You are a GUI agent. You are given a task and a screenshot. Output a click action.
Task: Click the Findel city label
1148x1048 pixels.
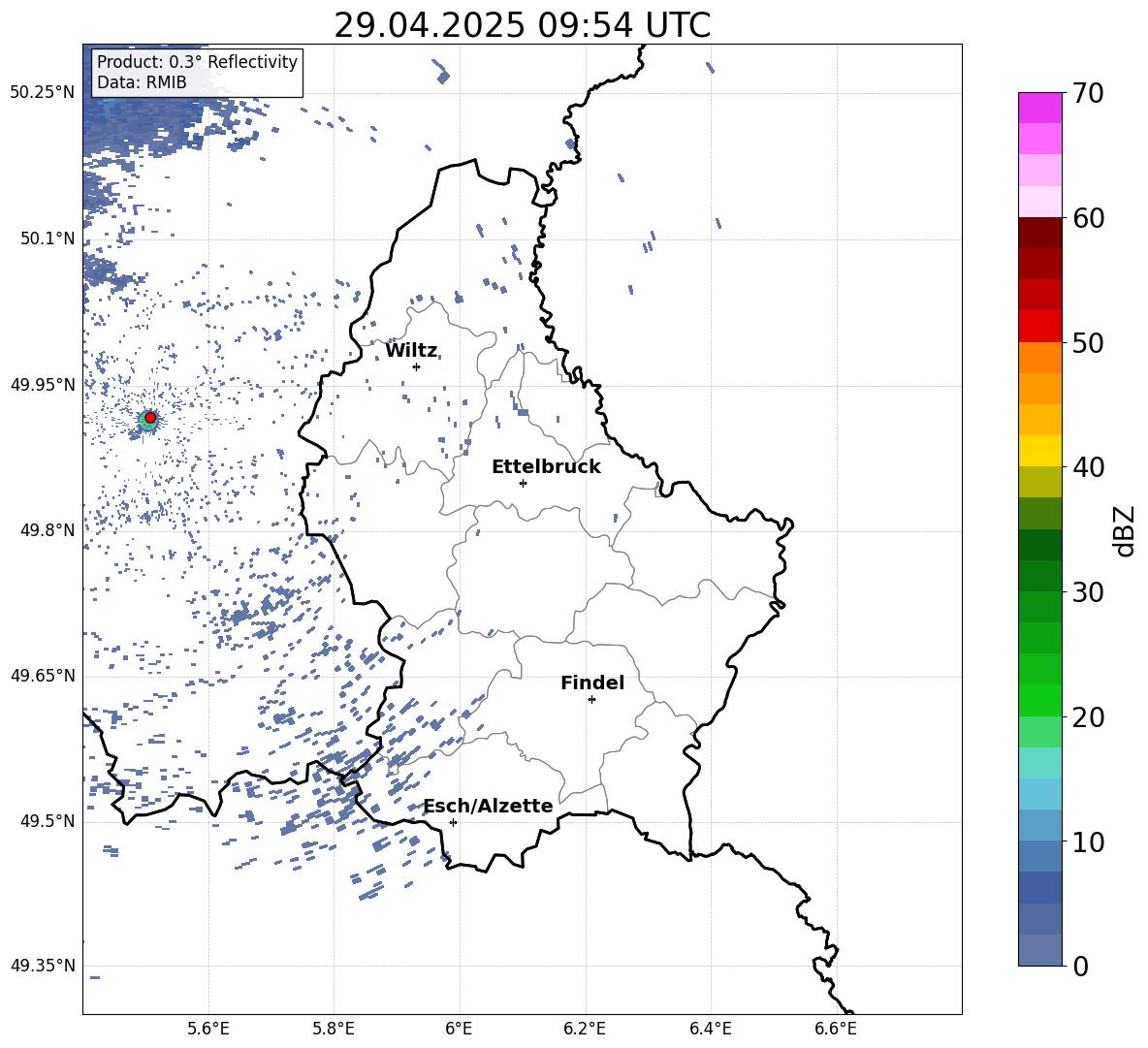[x=592, y=683]
